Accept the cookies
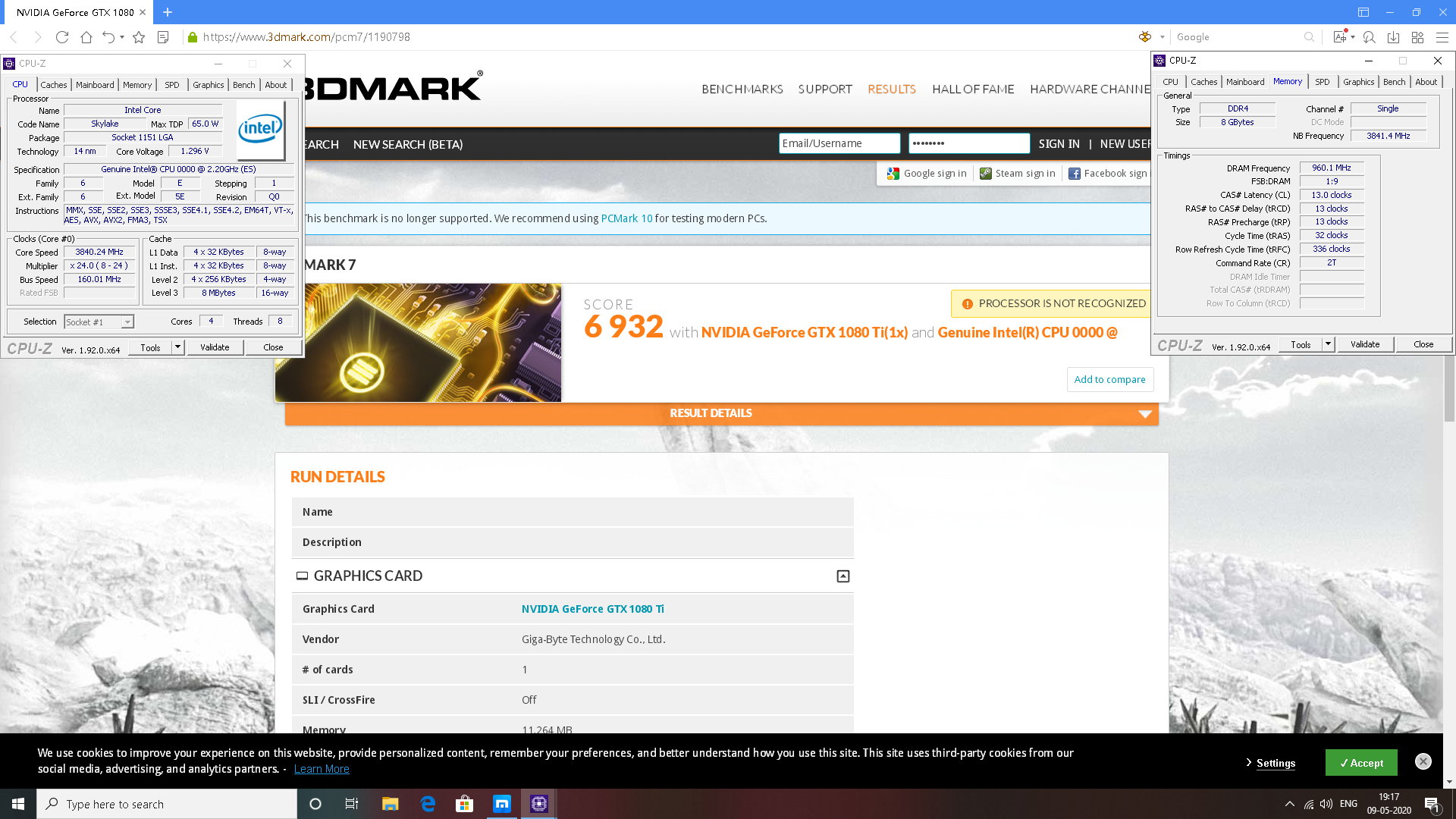The width and height of the screenshot is (1456, 819). click(x=1361, y=763)
